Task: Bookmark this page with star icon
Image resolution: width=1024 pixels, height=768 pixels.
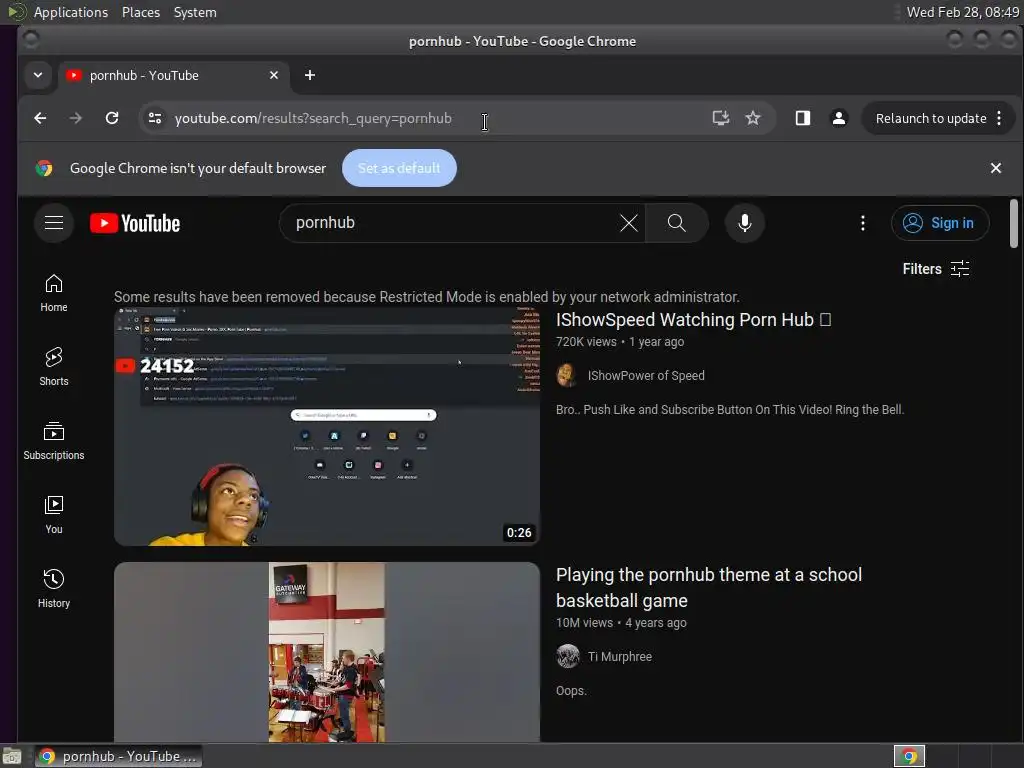Action: 753,118
